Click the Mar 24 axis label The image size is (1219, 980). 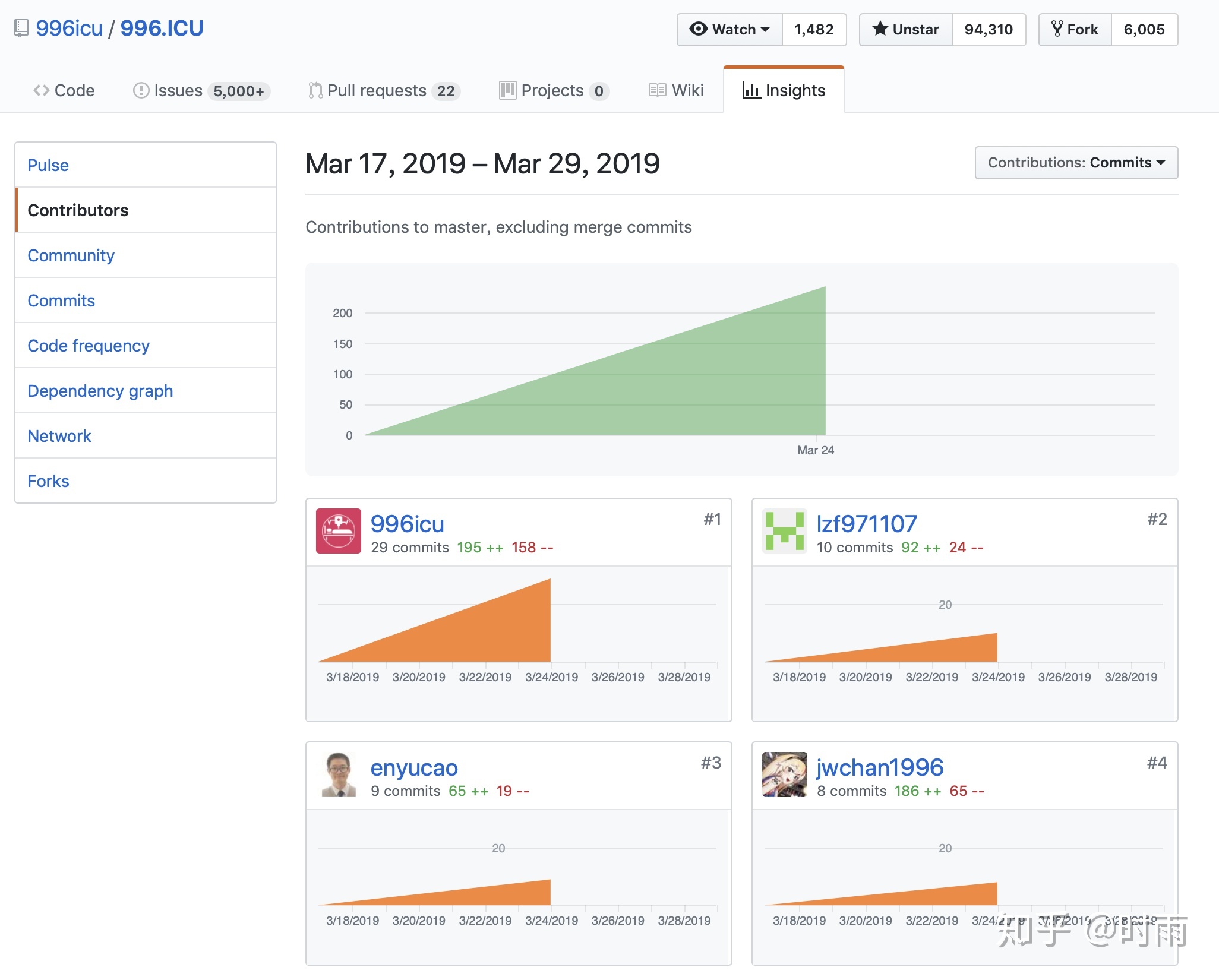pos(816,450)
